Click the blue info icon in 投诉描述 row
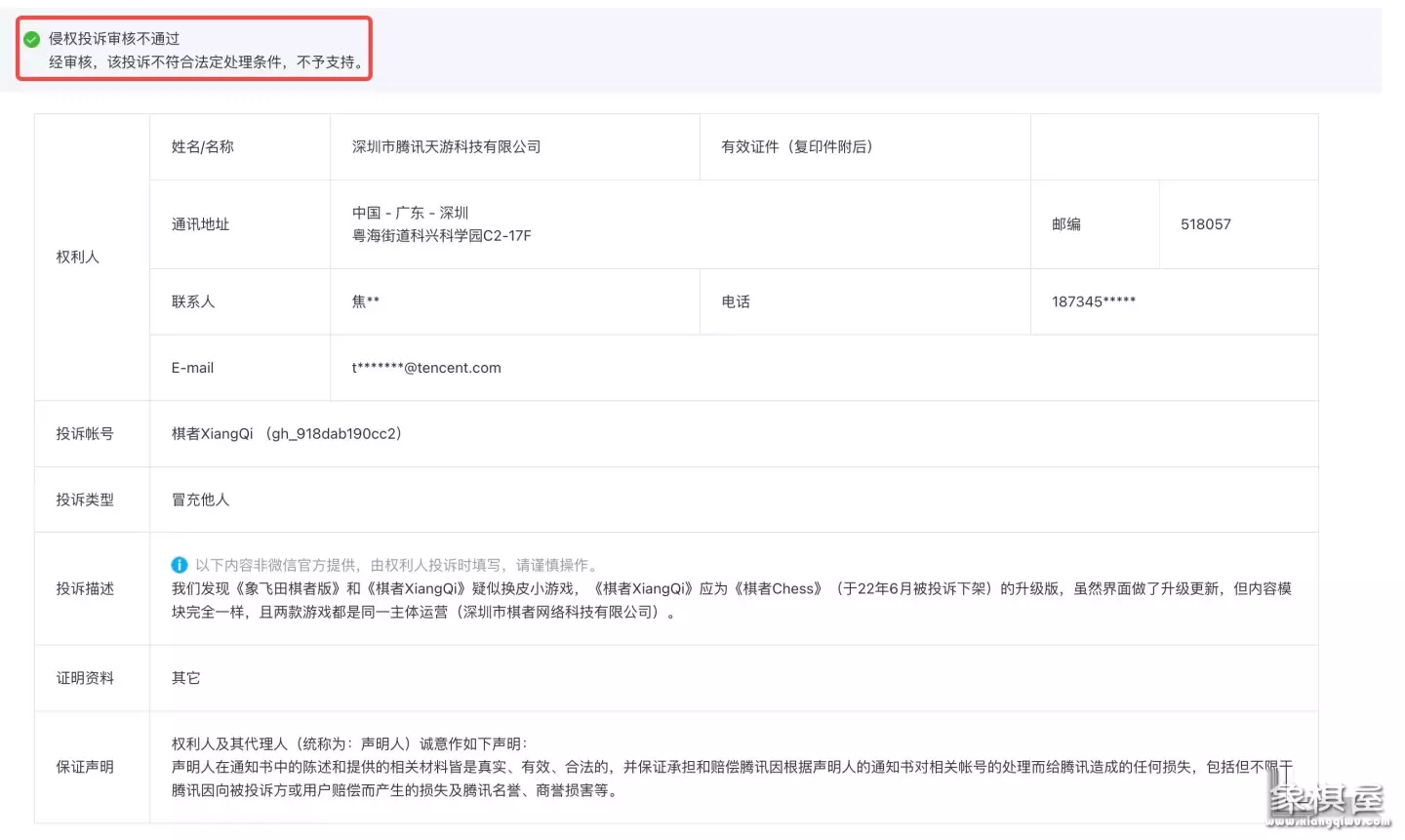 (x=180, y=566)
